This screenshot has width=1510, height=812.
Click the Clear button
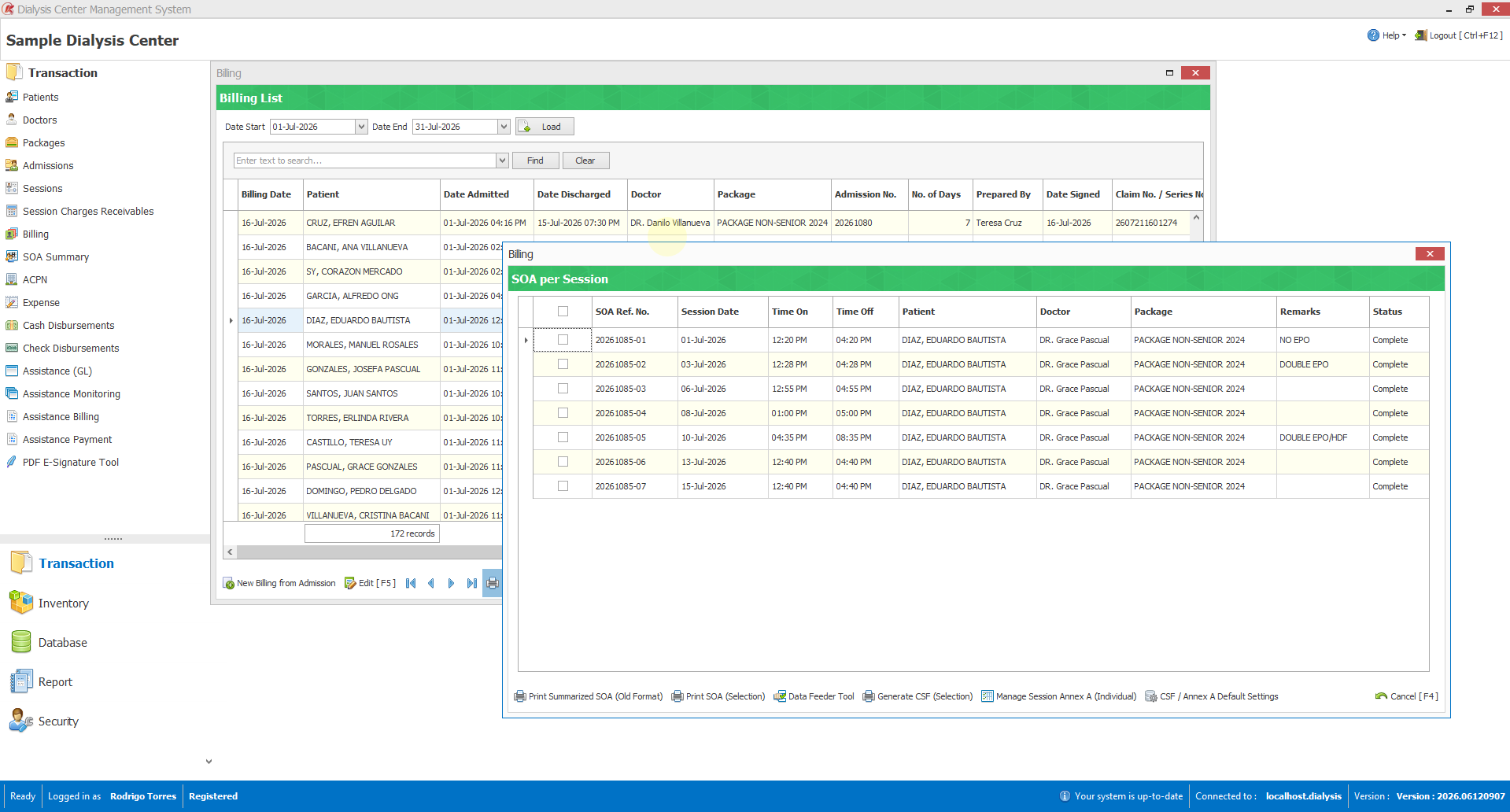tap(585, 161)
